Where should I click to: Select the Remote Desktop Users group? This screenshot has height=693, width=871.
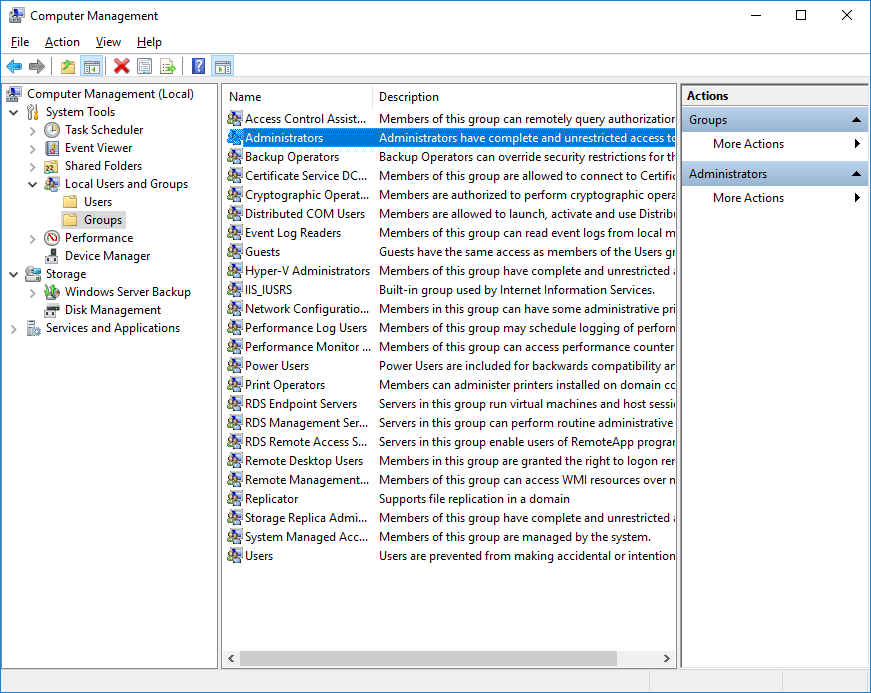click(304, 461)
